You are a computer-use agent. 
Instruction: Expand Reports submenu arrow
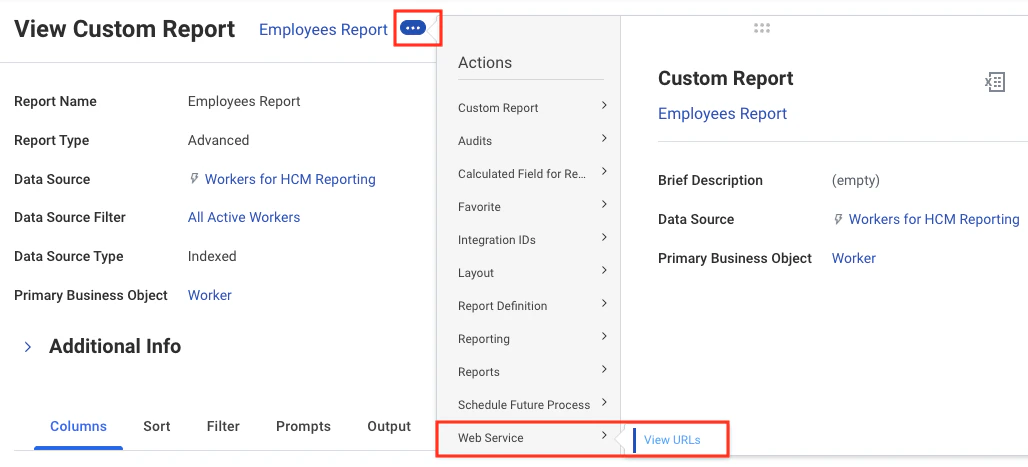click(x=604, y=369)
